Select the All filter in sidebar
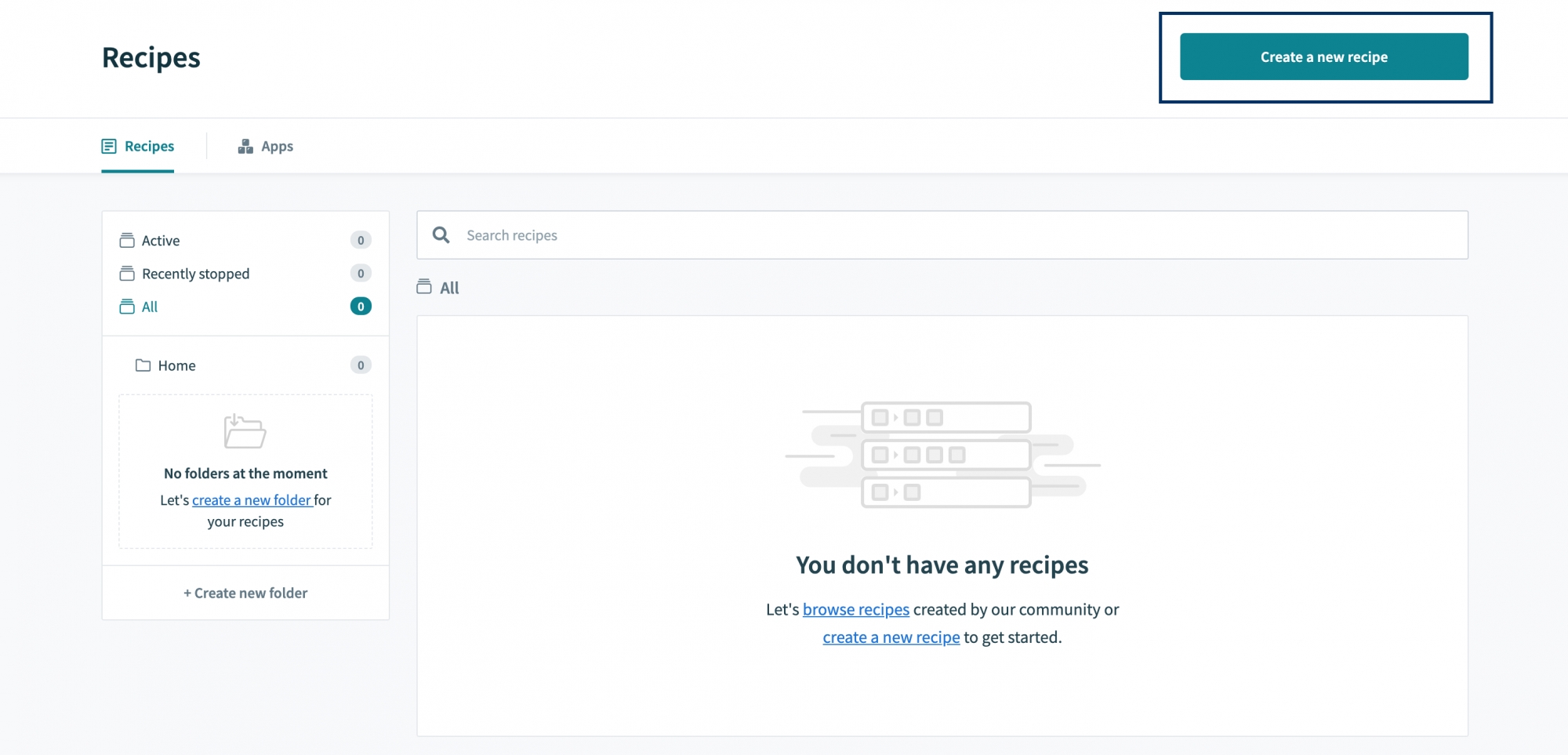1568x755 pixels. [150, 307]
